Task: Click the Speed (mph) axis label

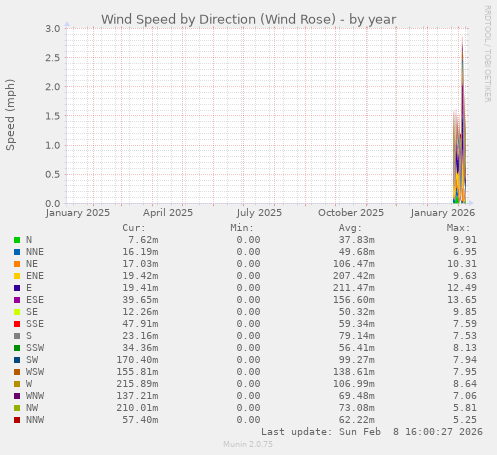Action: (x=10, y=115)
